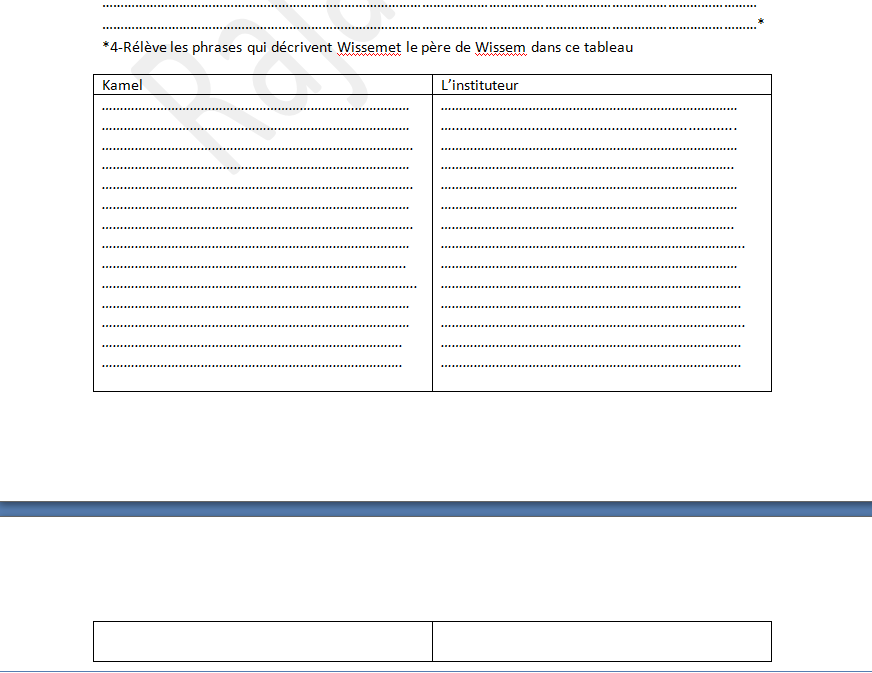Click the empty right cell of the bottom table
The width and height of the screenshot is (872, 673).
pos(601,641)
